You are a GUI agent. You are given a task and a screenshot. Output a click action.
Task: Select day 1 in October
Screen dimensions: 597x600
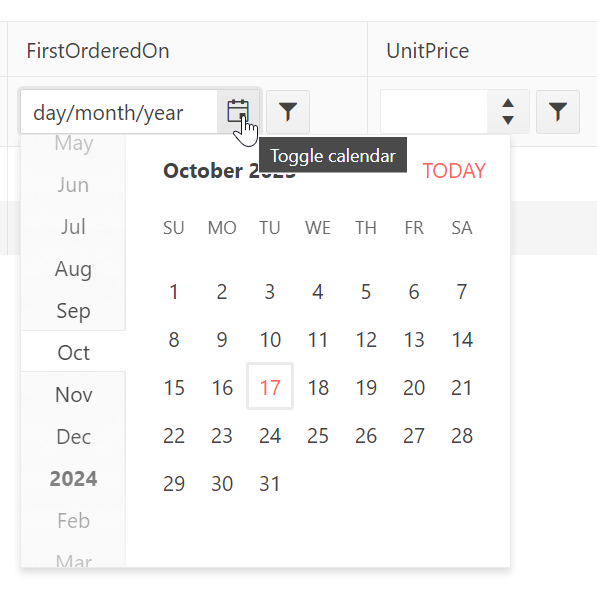click(x=174, y=292)
